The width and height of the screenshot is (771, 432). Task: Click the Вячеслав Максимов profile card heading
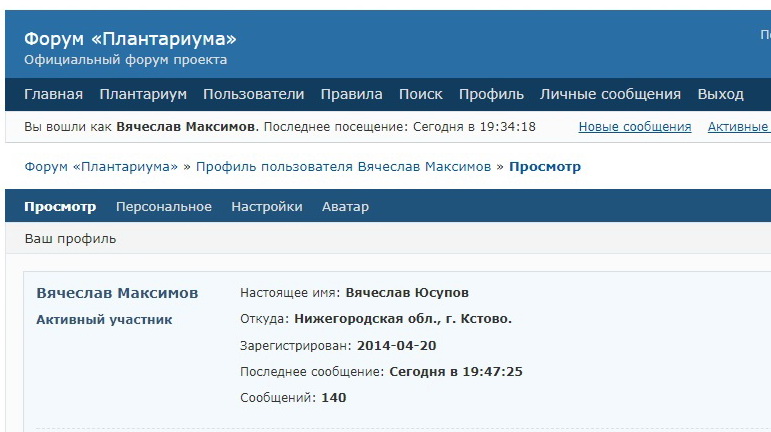tap(117, 293)
